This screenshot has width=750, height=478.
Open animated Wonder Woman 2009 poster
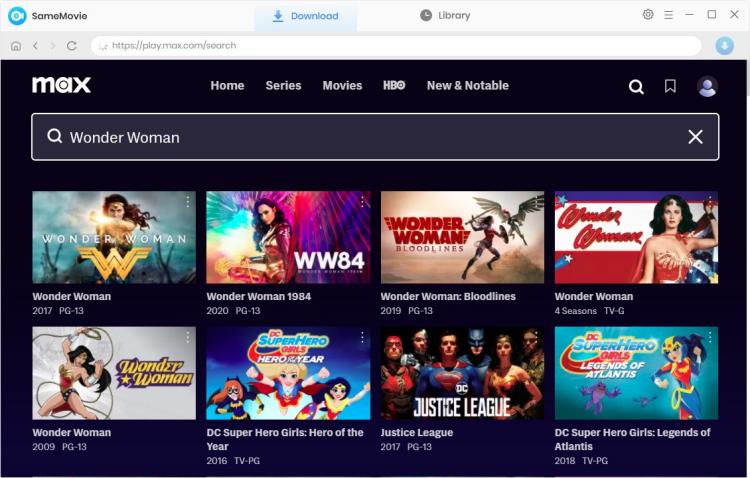pyautogui.click(x=114, y=373)
